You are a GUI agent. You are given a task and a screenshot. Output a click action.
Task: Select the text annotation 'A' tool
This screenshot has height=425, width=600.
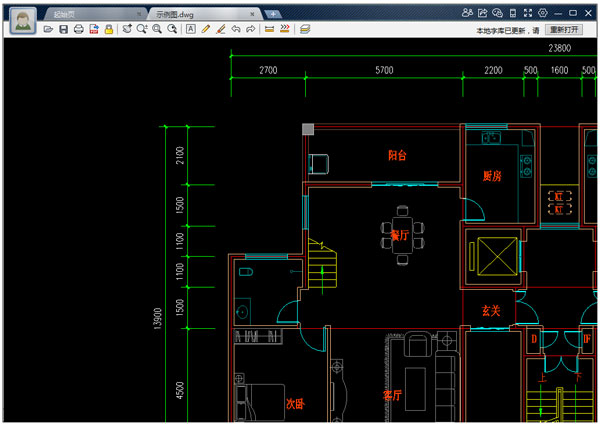191,29
